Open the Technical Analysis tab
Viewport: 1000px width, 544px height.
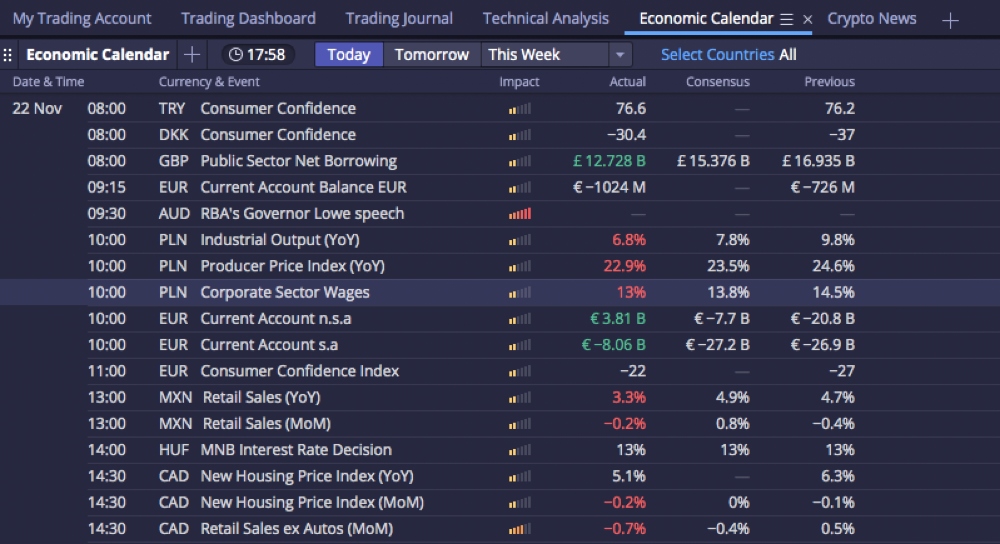(x=546, y=18)
